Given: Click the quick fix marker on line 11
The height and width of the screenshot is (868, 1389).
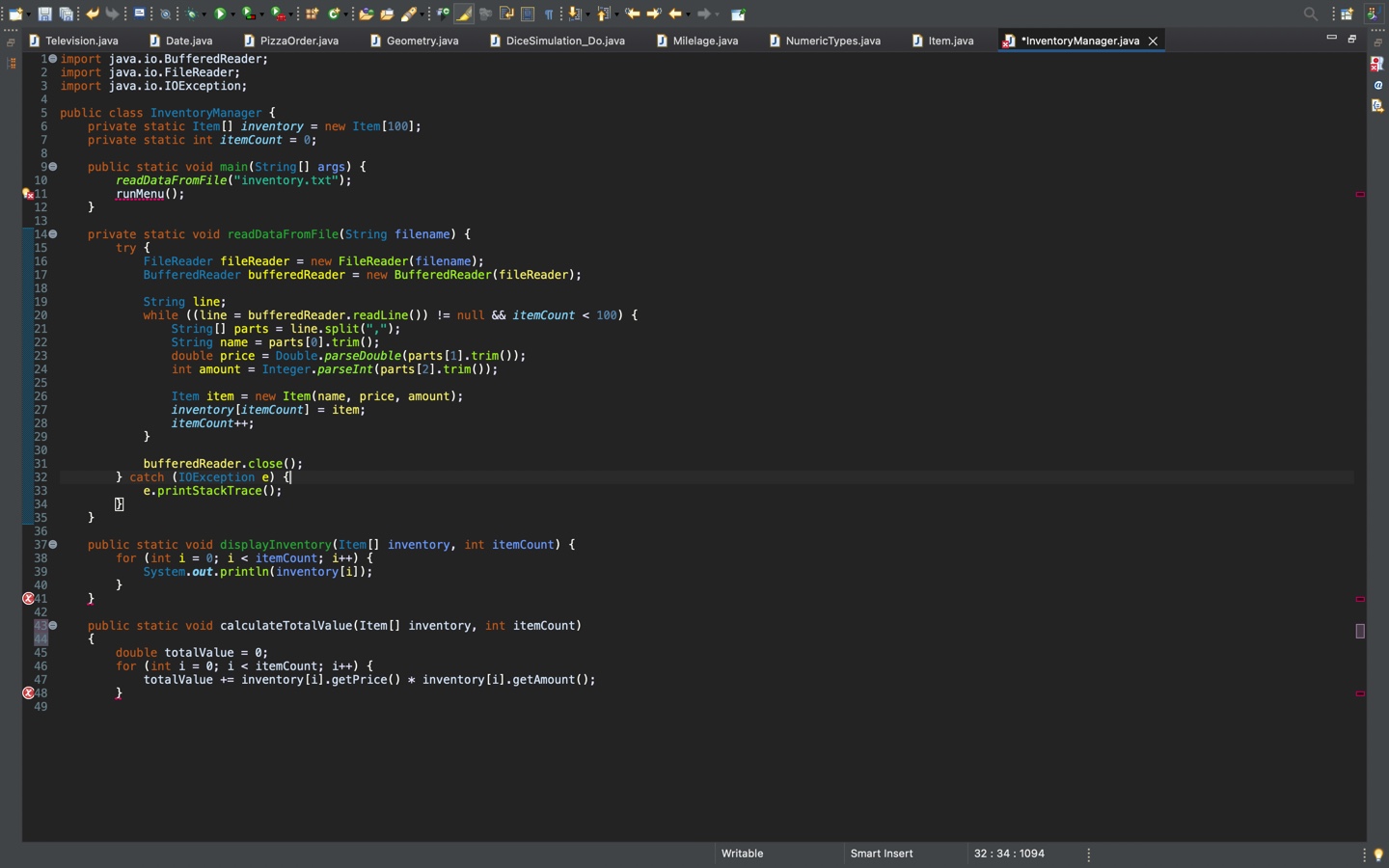Looking at the screenshot, I should 28,194.
